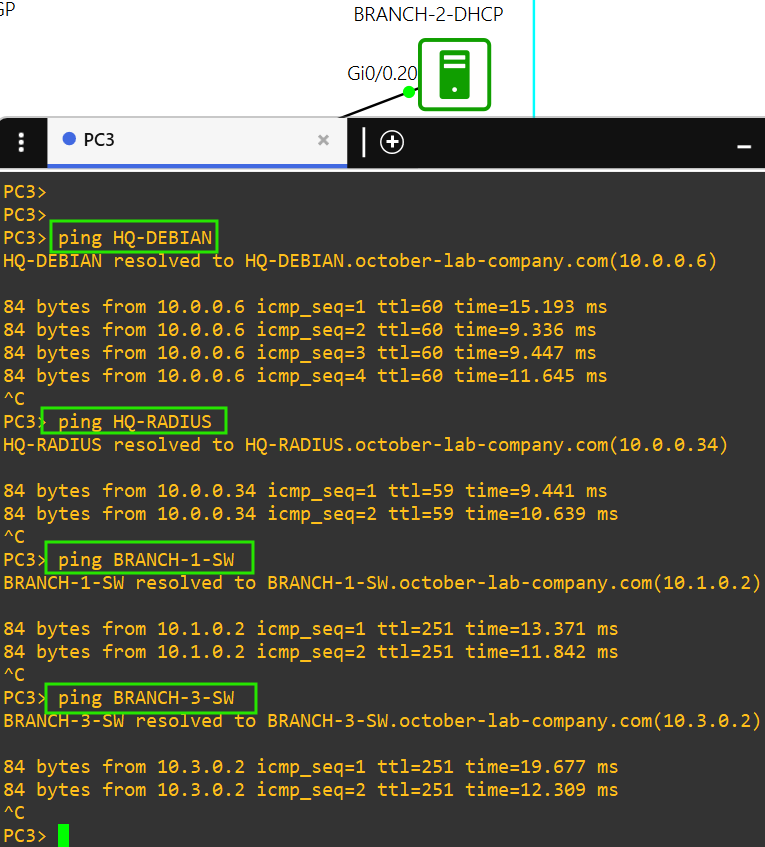Click the icmp_seq=4 reply from 10.0.0.6
This screenshot has width=765, height=847.
(x=305, y=376)
